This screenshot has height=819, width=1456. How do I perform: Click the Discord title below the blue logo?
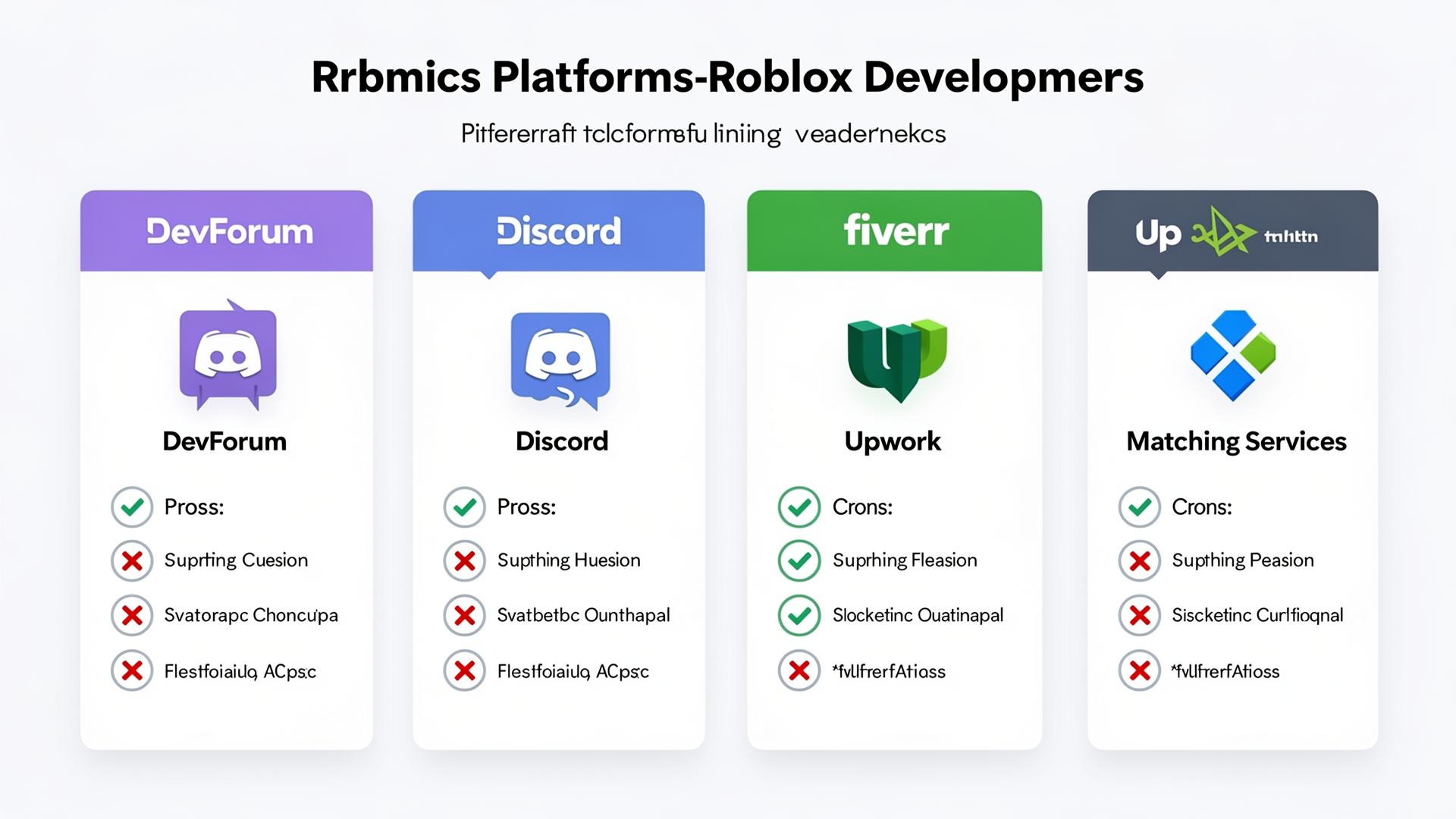pos(562,441)
